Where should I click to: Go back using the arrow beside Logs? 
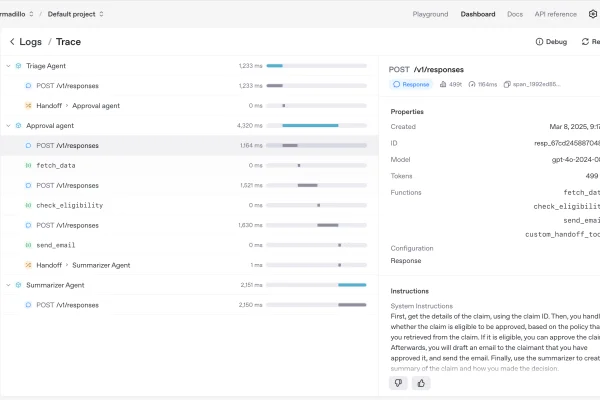(x=12, y=42)
